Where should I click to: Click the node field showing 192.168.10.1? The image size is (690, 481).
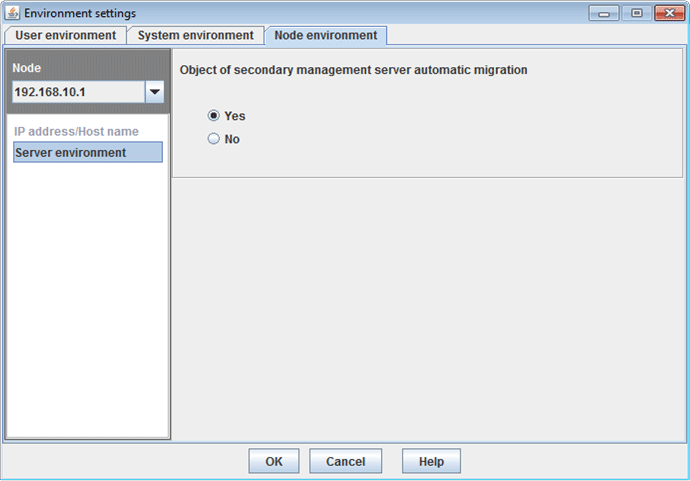point(78,92)
